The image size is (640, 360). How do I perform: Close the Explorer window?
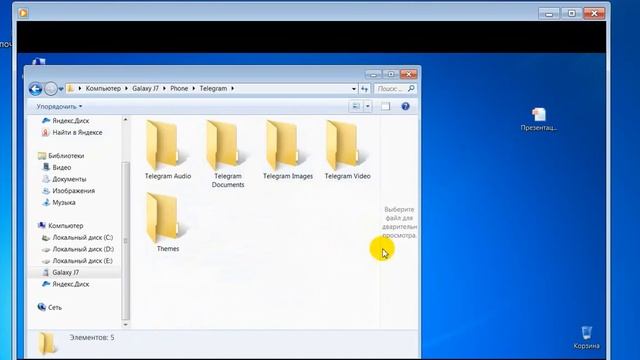(408, 74)
